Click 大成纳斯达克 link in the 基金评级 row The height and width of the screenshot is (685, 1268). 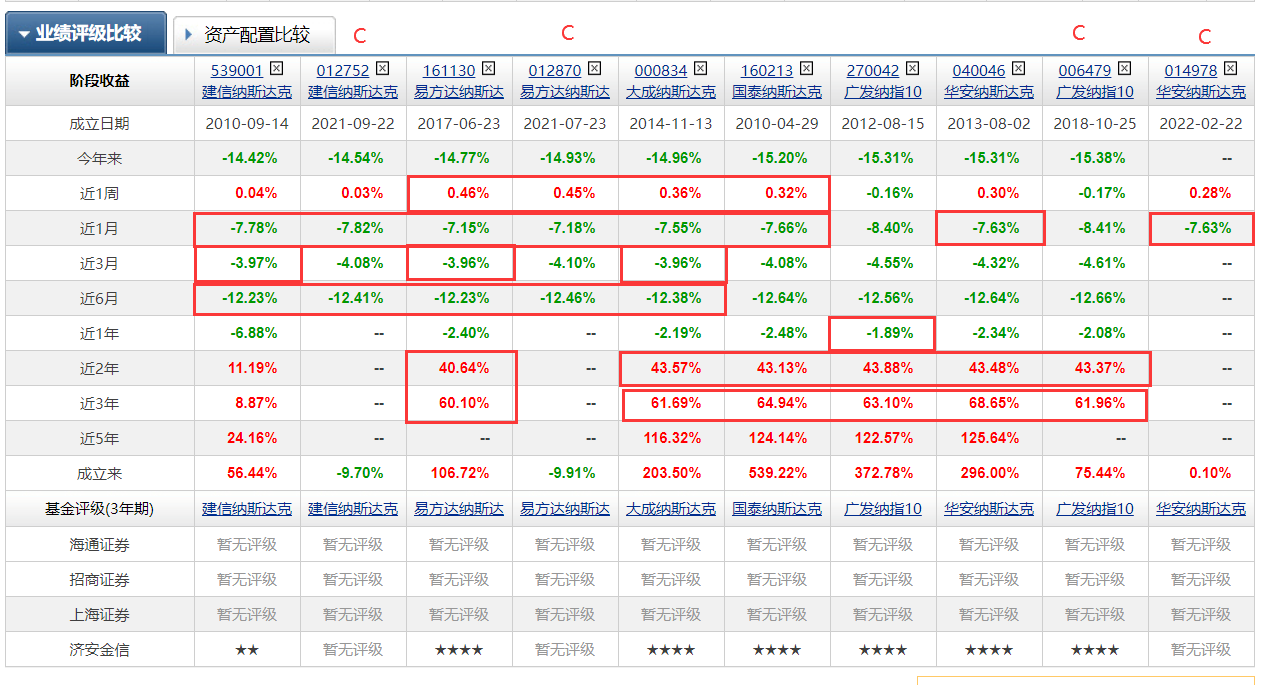pos(671,509)
